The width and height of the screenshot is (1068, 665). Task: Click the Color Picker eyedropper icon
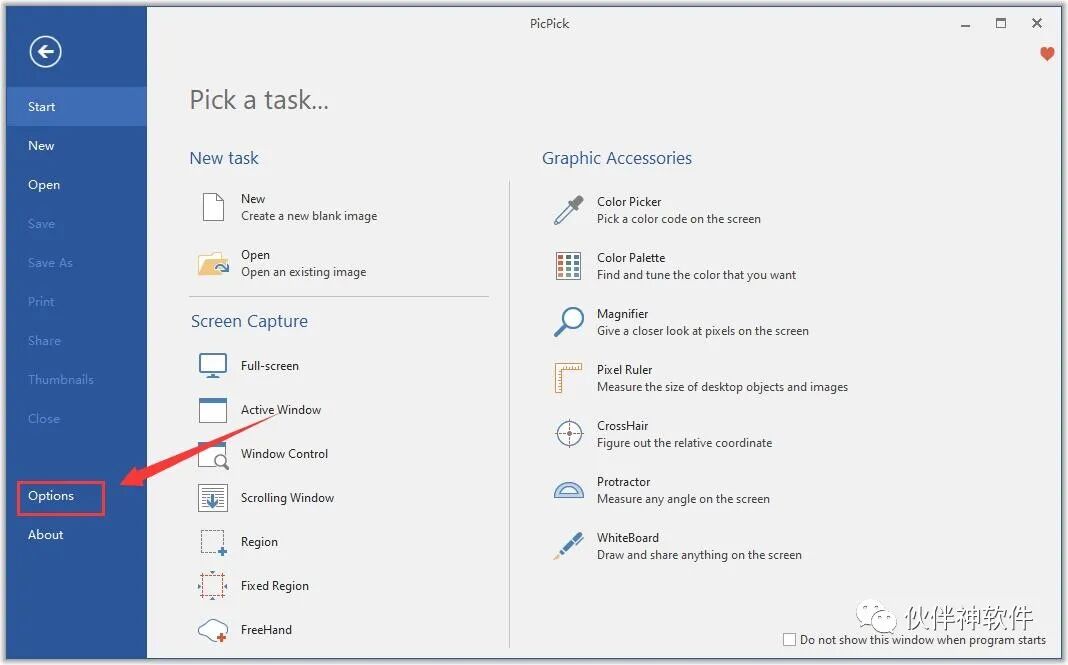point(569,211)
